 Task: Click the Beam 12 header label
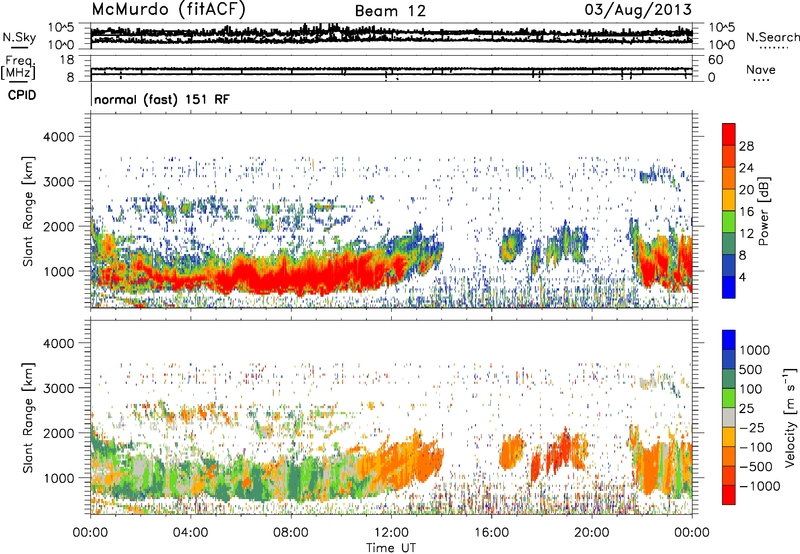pyautogui.click(x=390, y=11)
